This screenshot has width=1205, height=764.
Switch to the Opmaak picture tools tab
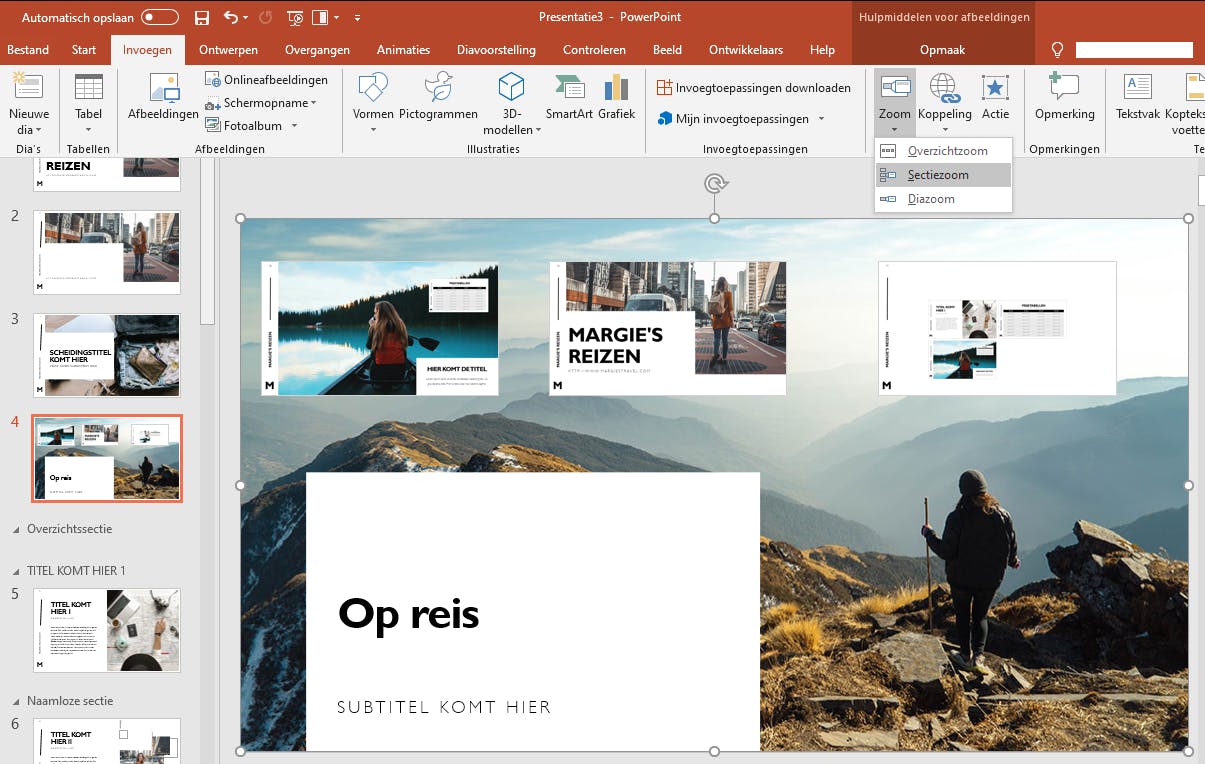942,50
